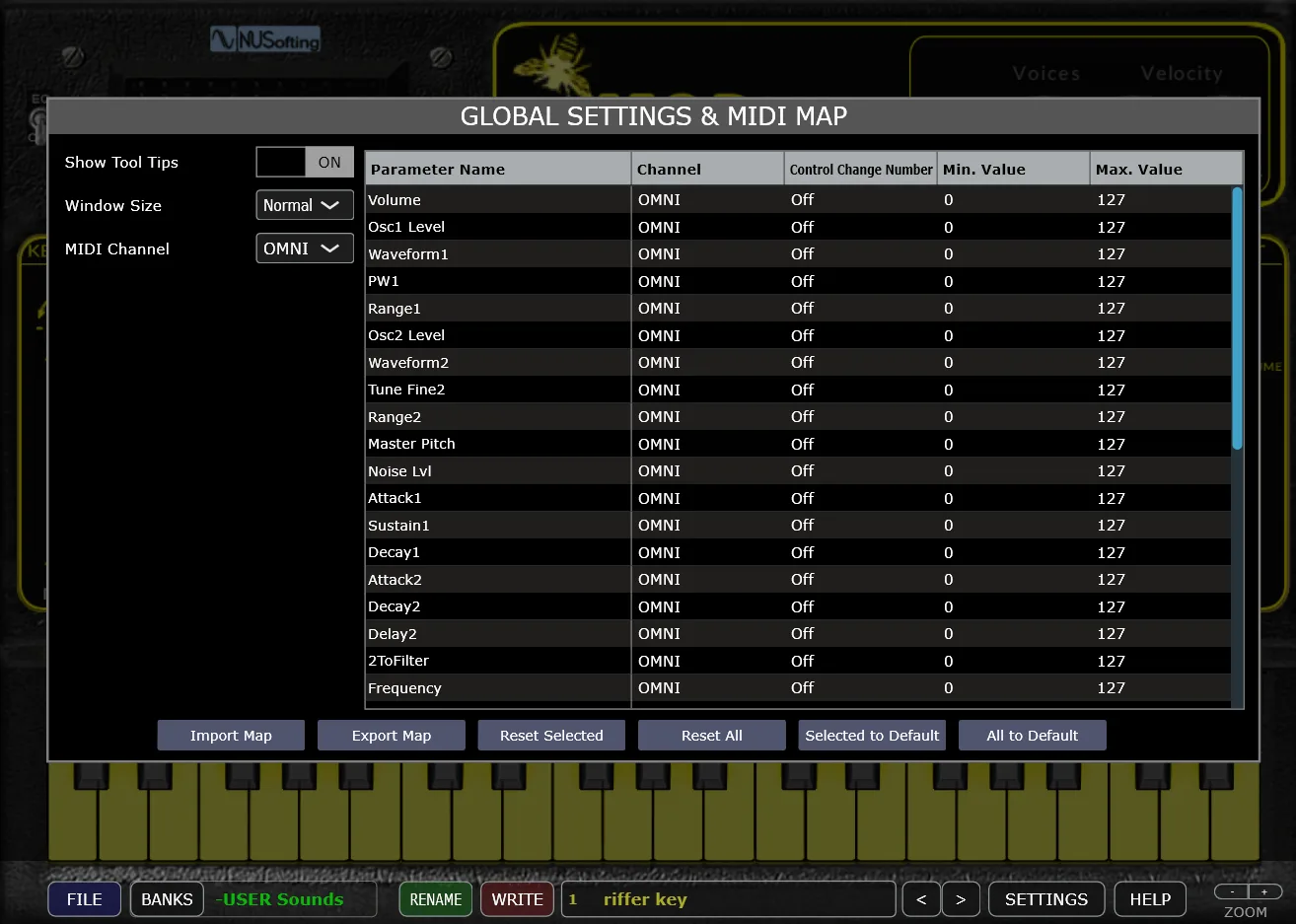Viewport: 1296px width, 924px height.
Task: Select the Attack1 parameter row
Action: click(798, 498)
